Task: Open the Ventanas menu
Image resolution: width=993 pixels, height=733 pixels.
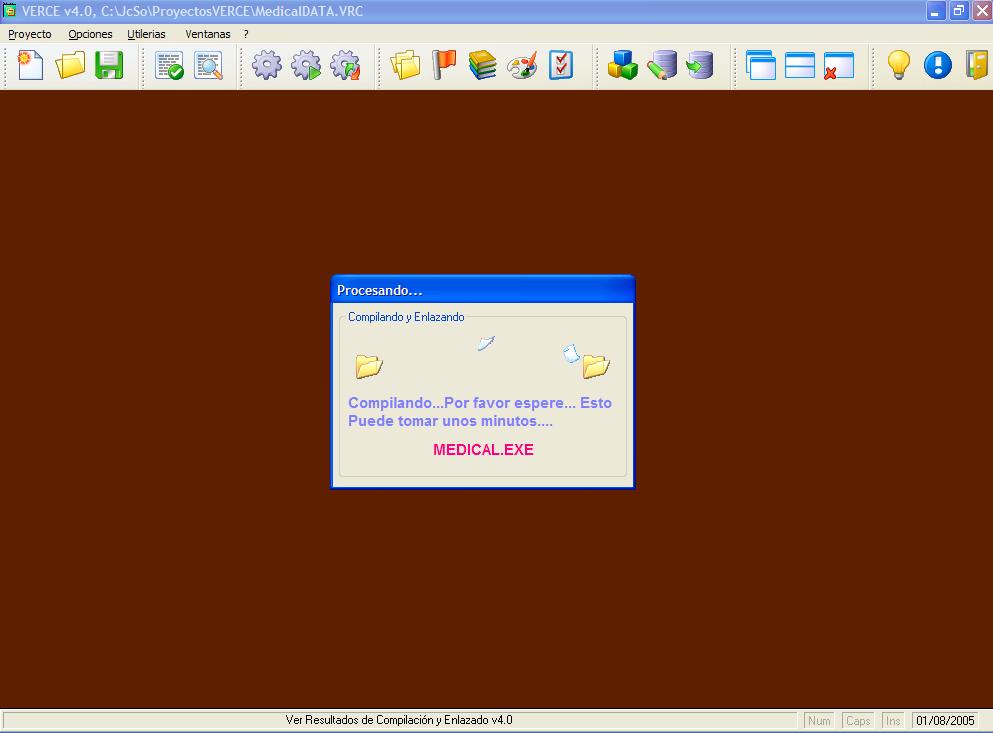Action: [x=208, y=34]
